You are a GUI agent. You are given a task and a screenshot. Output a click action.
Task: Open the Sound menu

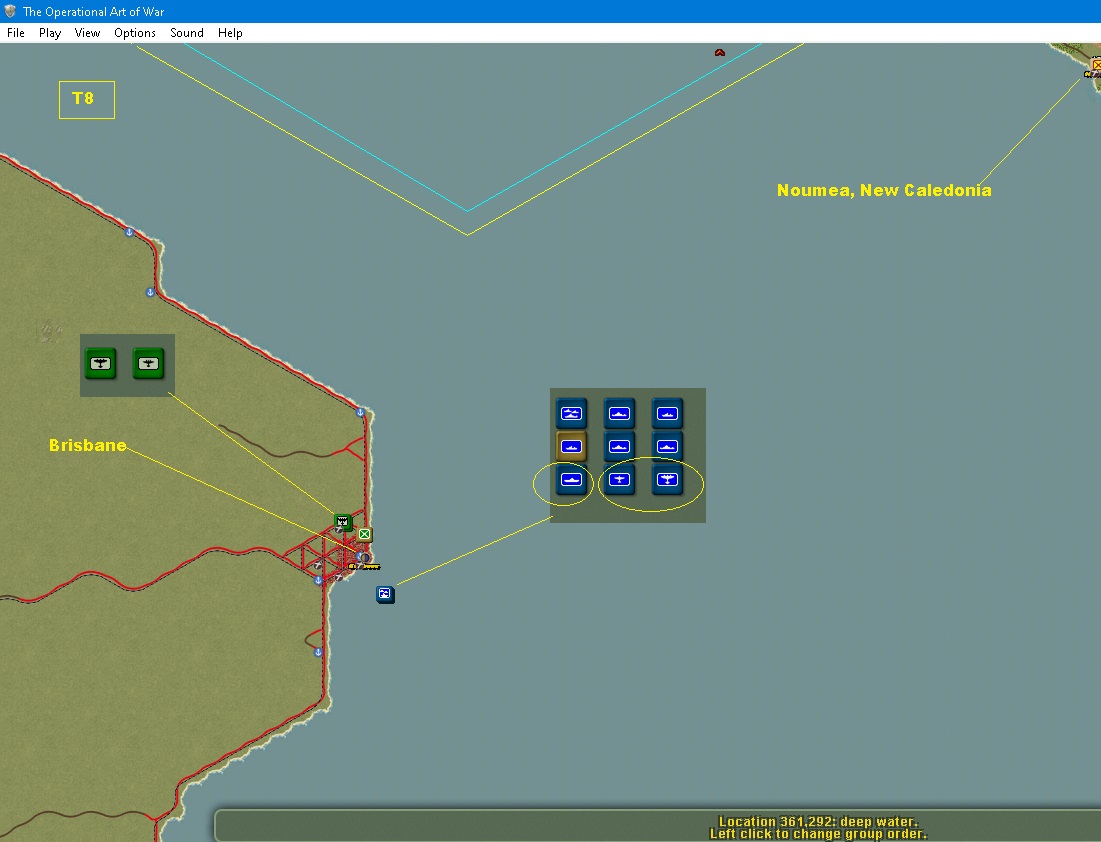point(187,33)
